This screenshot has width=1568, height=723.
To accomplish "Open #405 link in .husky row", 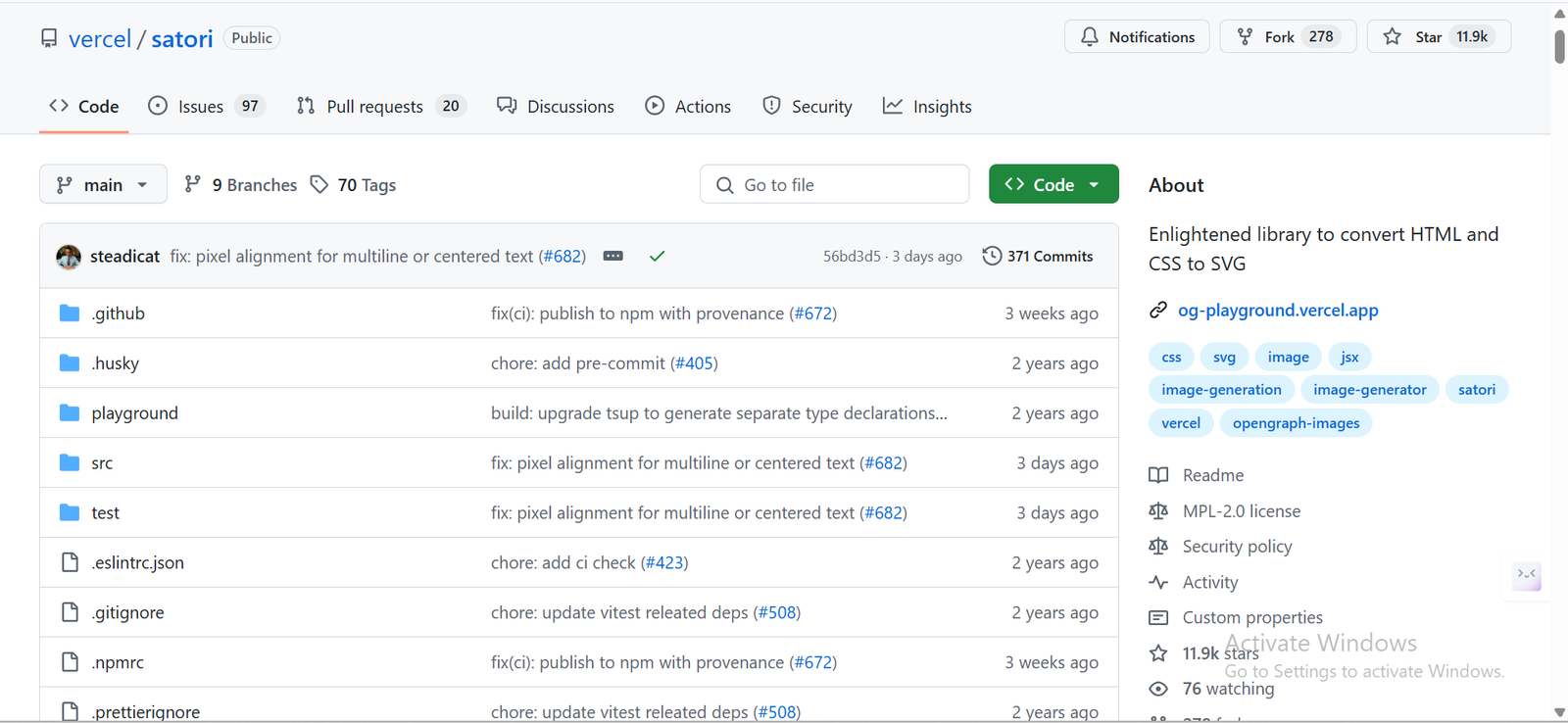I will click(x=694, y=363).
